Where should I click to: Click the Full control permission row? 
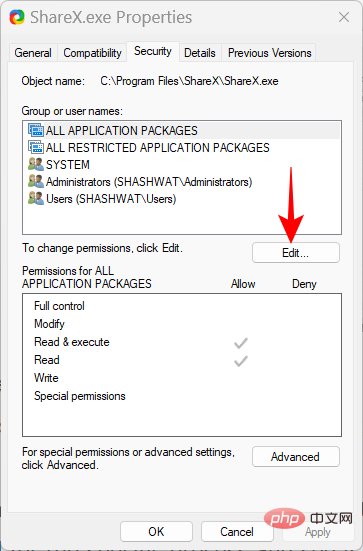coord(182,306)
